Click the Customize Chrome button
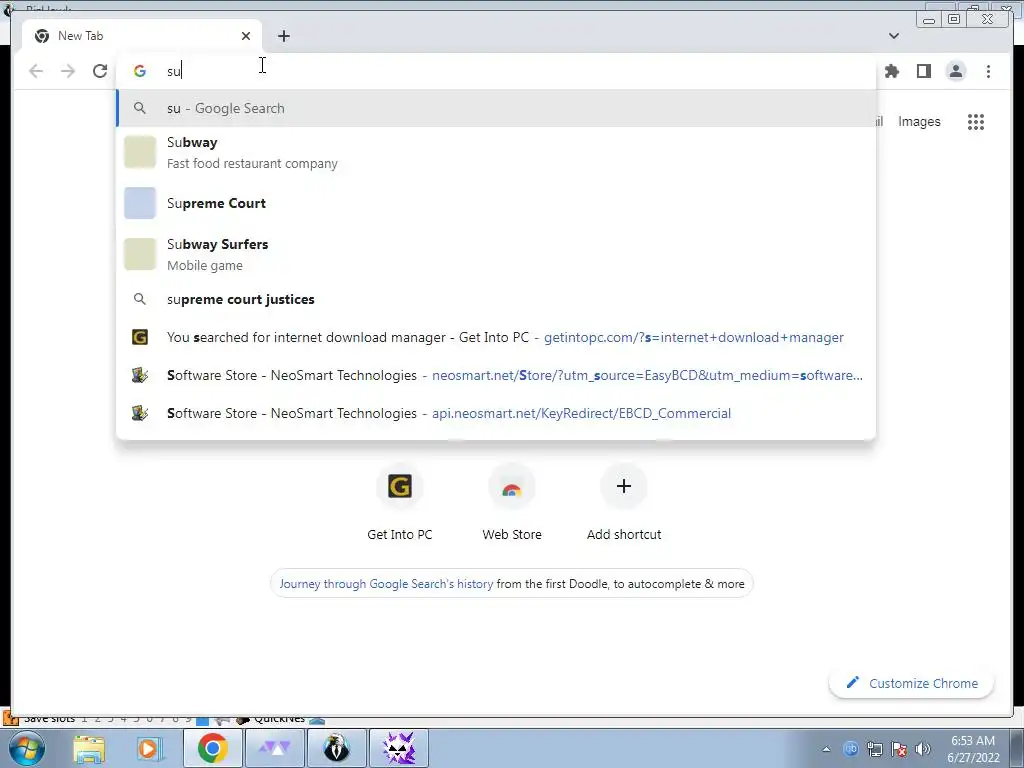Image resolution: width=1024 pixels, height=768 pixels. click(912, 683)
